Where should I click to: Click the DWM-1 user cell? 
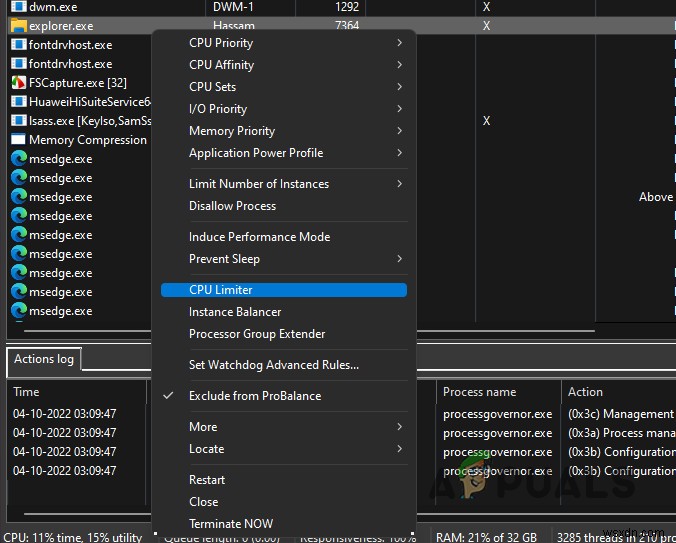coord(235,6)
